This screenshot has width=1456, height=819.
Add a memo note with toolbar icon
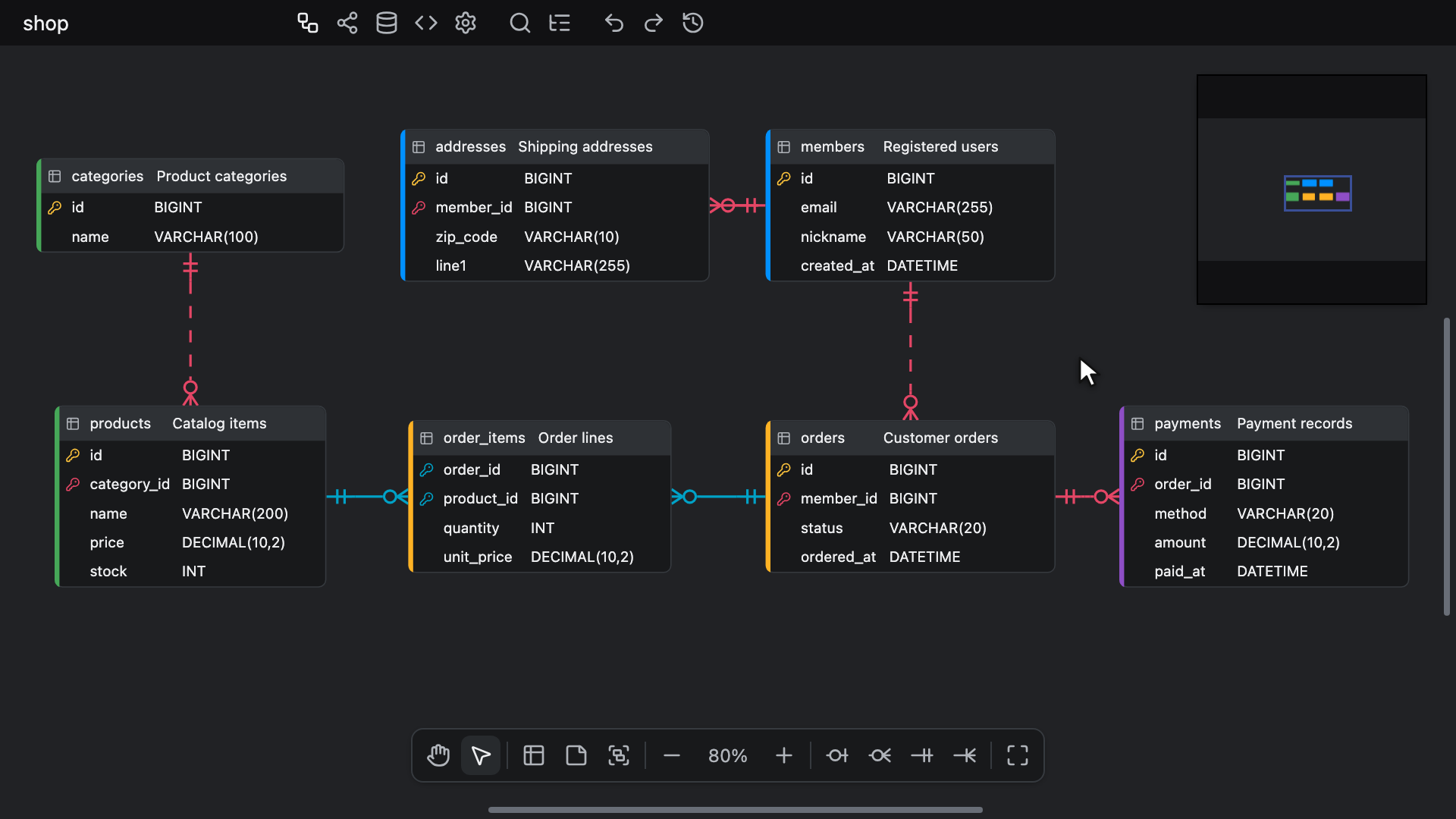[x=576, y=755]
